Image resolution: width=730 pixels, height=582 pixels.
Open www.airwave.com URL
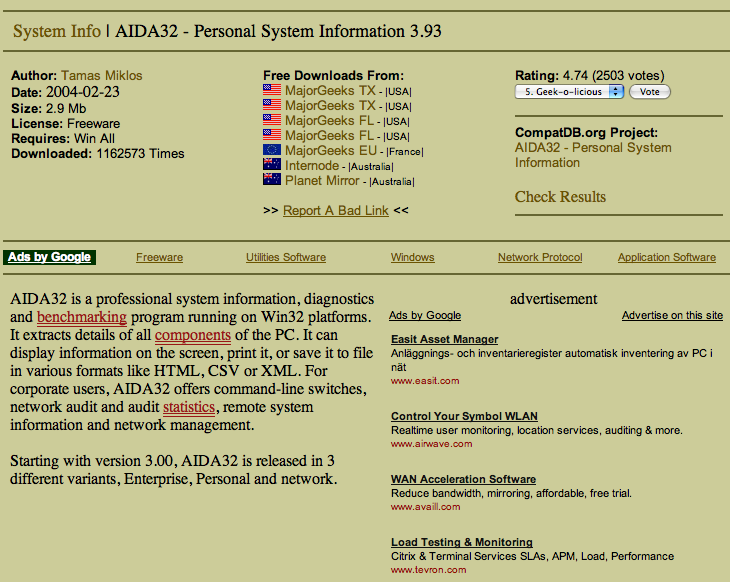point(432,444)
